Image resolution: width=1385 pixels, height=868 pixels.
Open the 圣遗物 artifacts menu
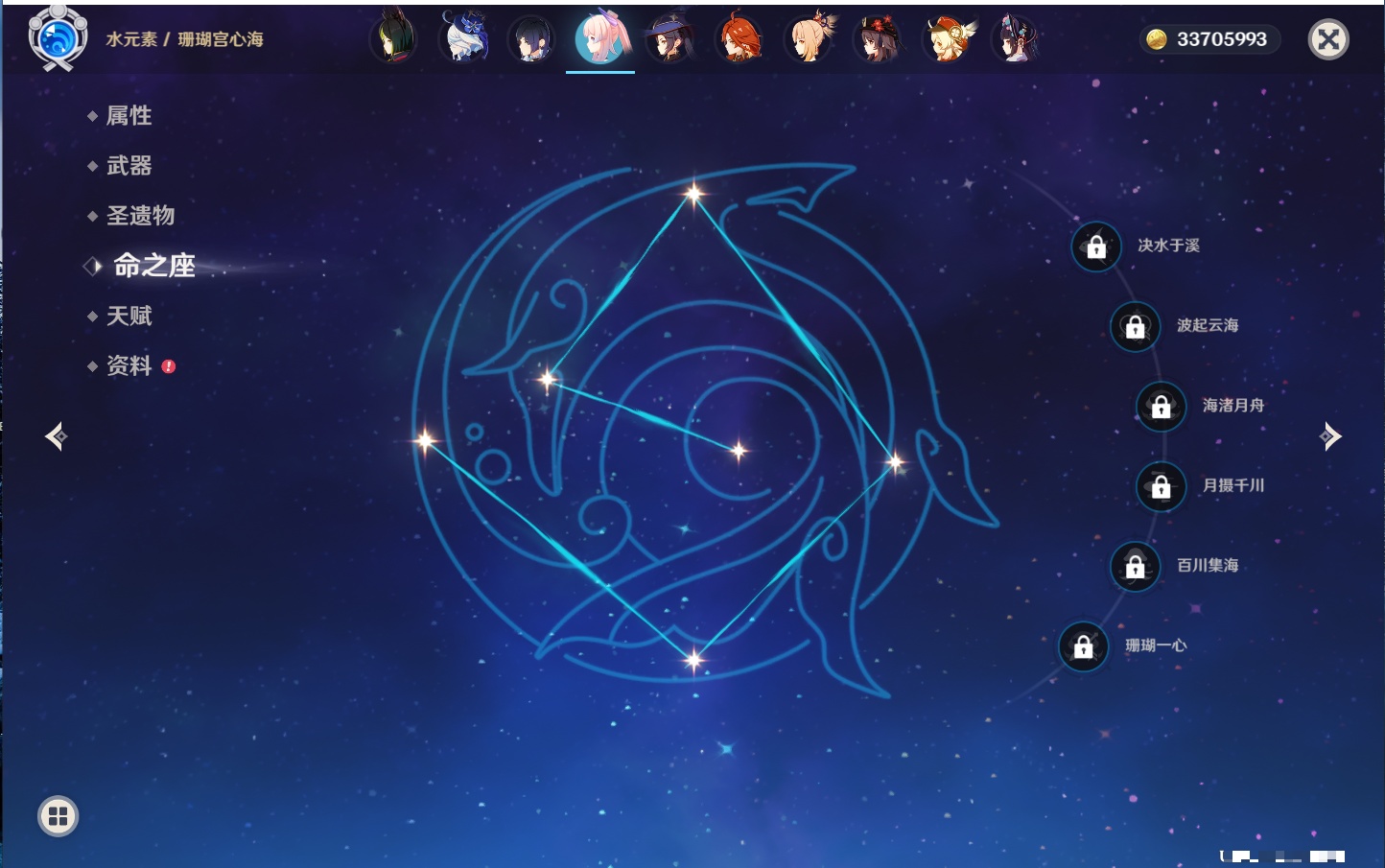140,216
